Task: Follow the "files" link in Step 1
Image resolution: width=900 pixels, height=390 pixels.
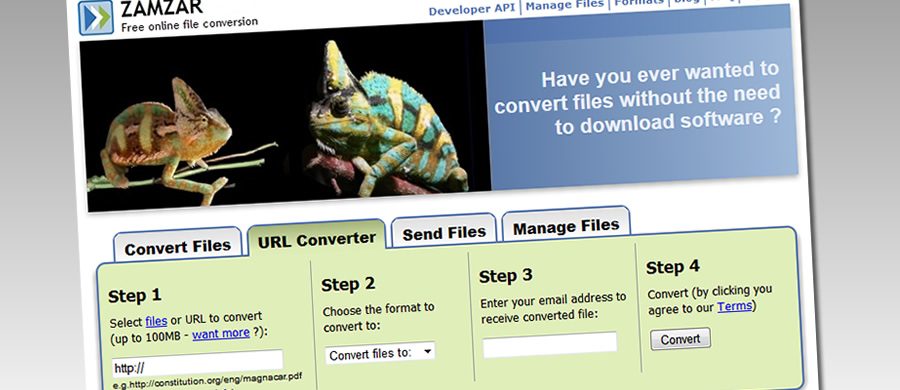Action: (x=156, y=321)
